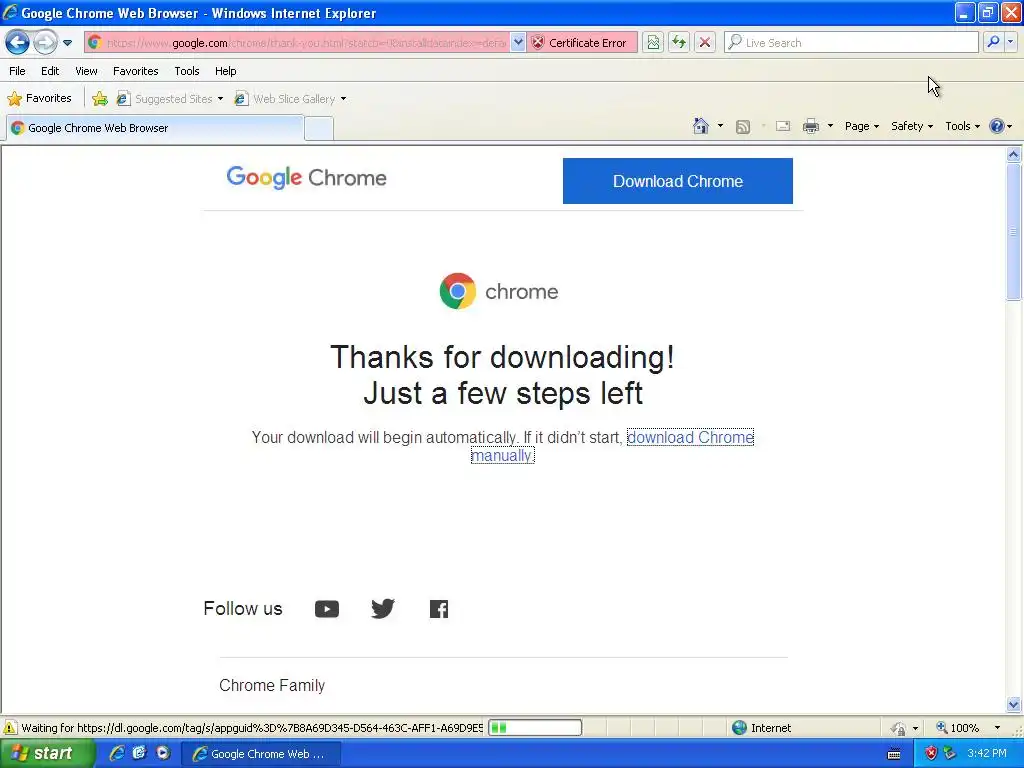Image resolution: width=1024 pixels, height=768 pixels.
Task: Click the vertical scrollbar thumb
Action: [x=1014, y=232]
